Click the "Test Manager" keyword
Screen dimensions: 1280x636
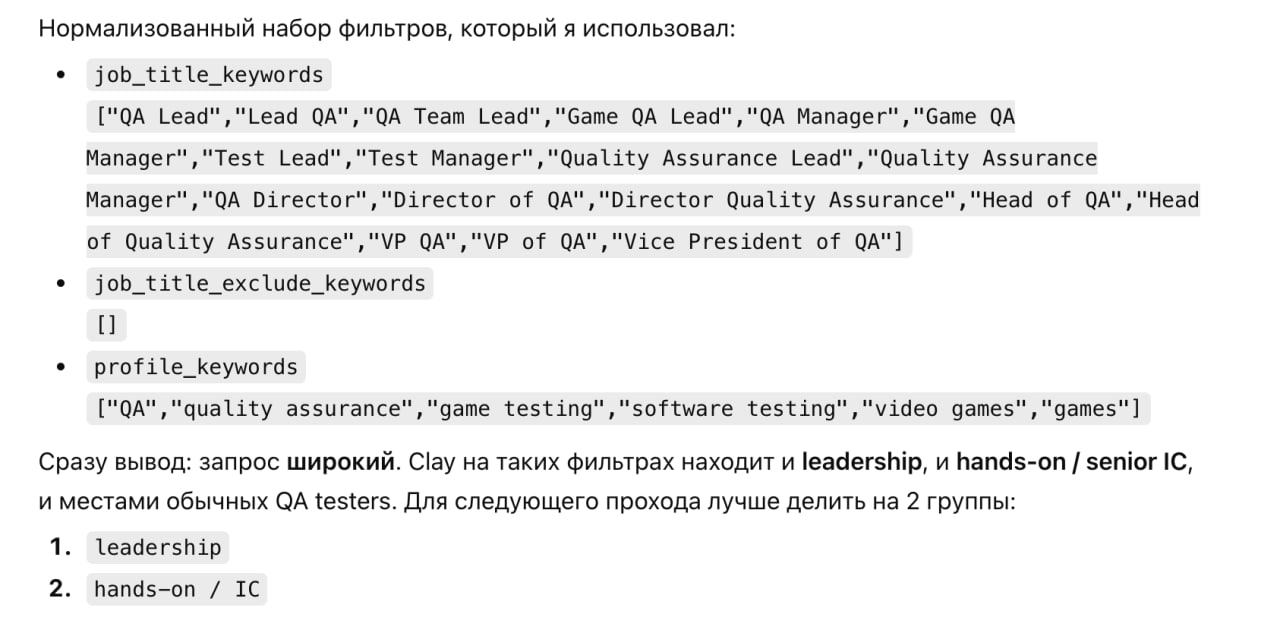445,159
